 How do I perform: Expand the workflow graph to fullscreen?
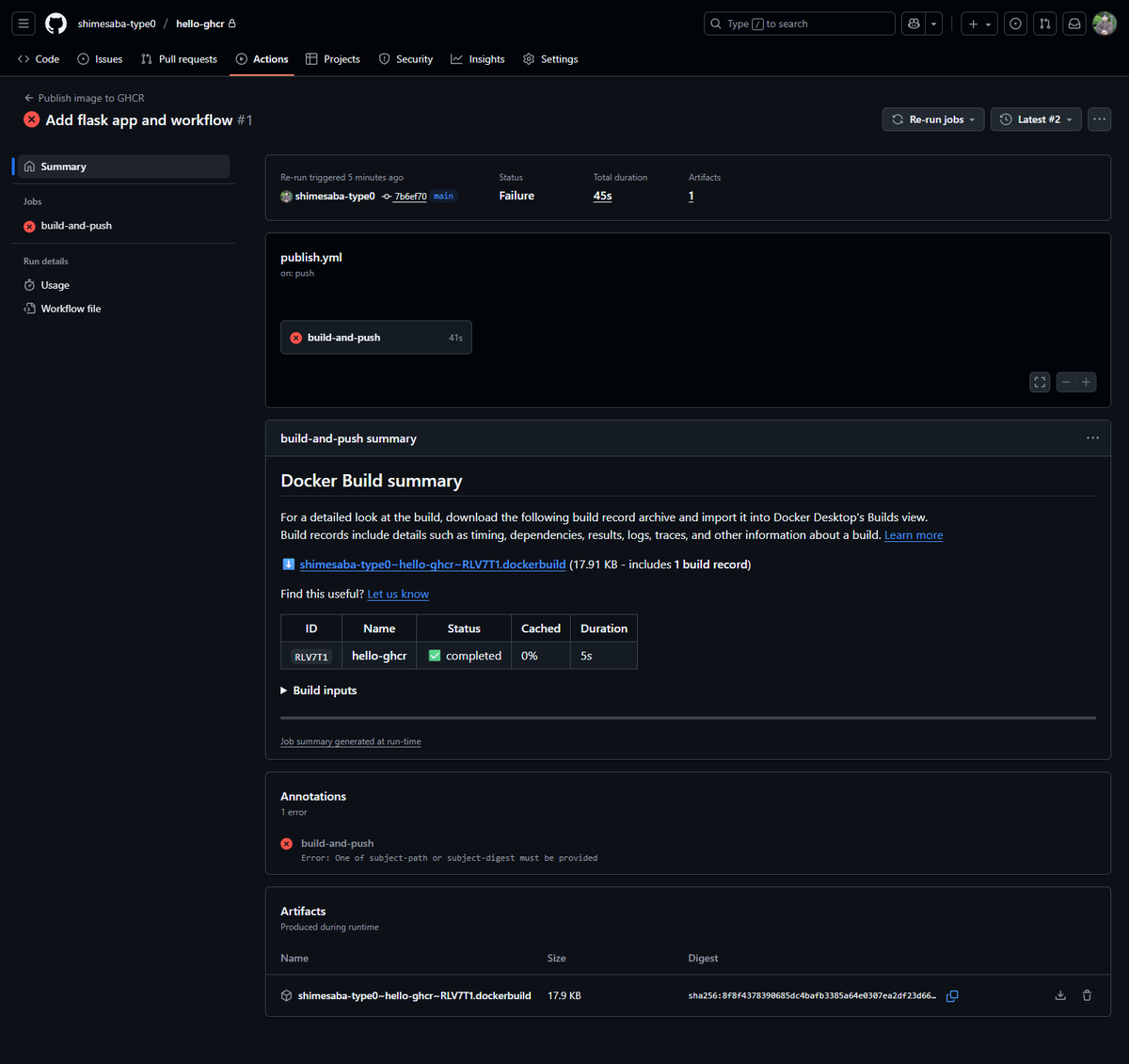(1039, 382)
